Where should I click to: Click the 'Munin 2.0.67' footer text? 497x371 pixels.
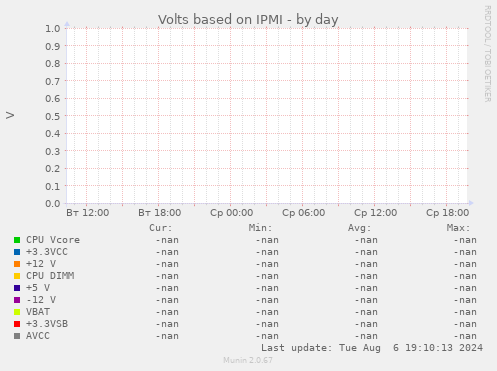(x=248, y=360)
